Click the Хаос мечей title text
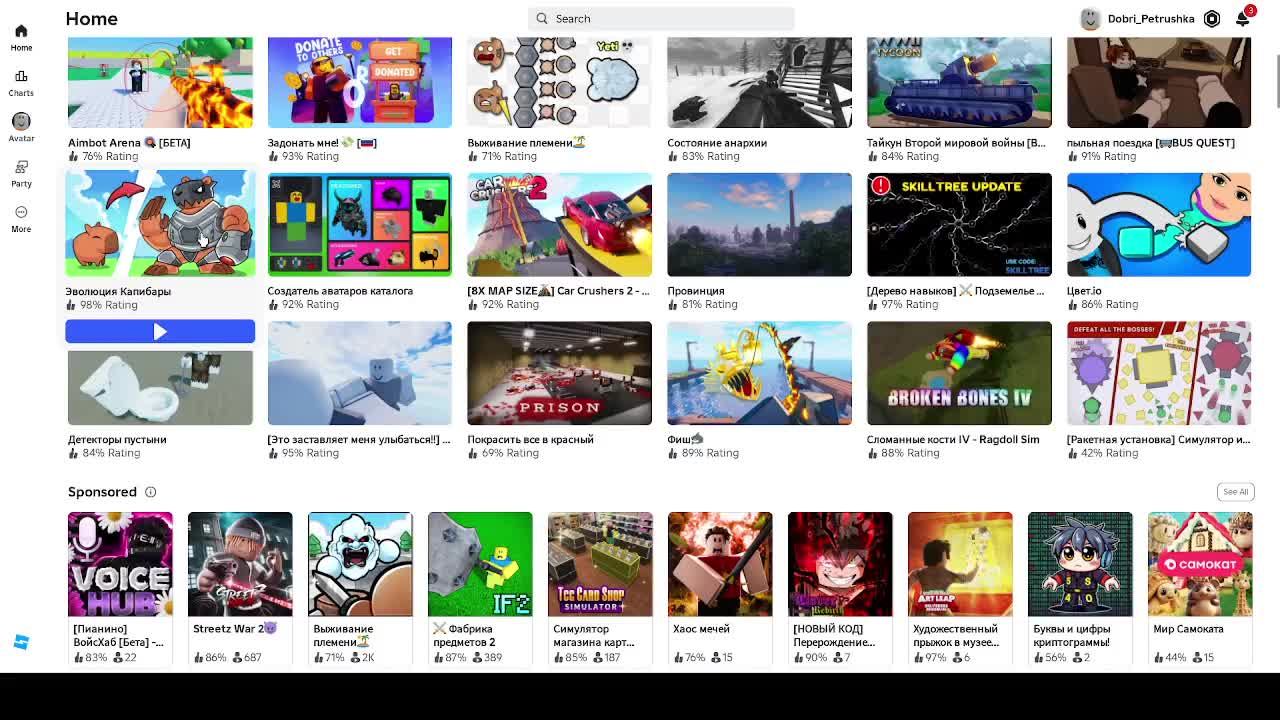The width and height of the screenshot is (1280, 720). 701,629
